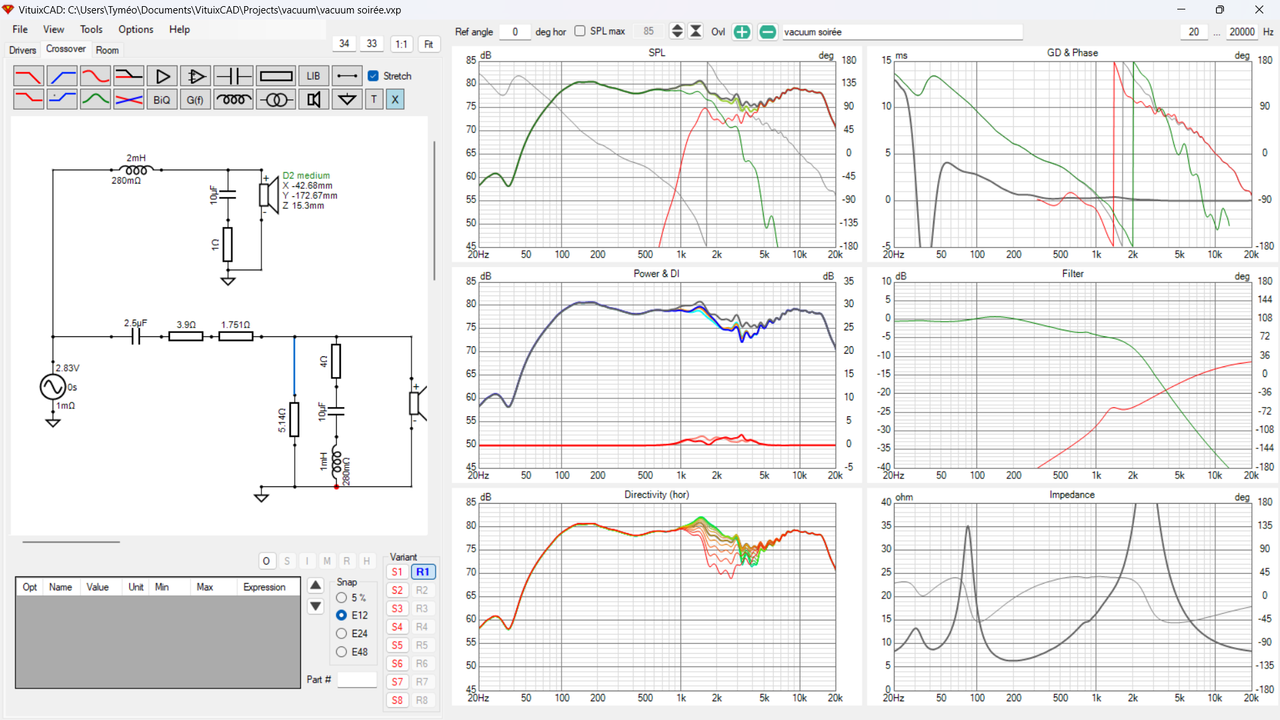Insert the buffer amplifier triangle component
This screenshot has width=1280, height=720.
(x=162, y=76)
